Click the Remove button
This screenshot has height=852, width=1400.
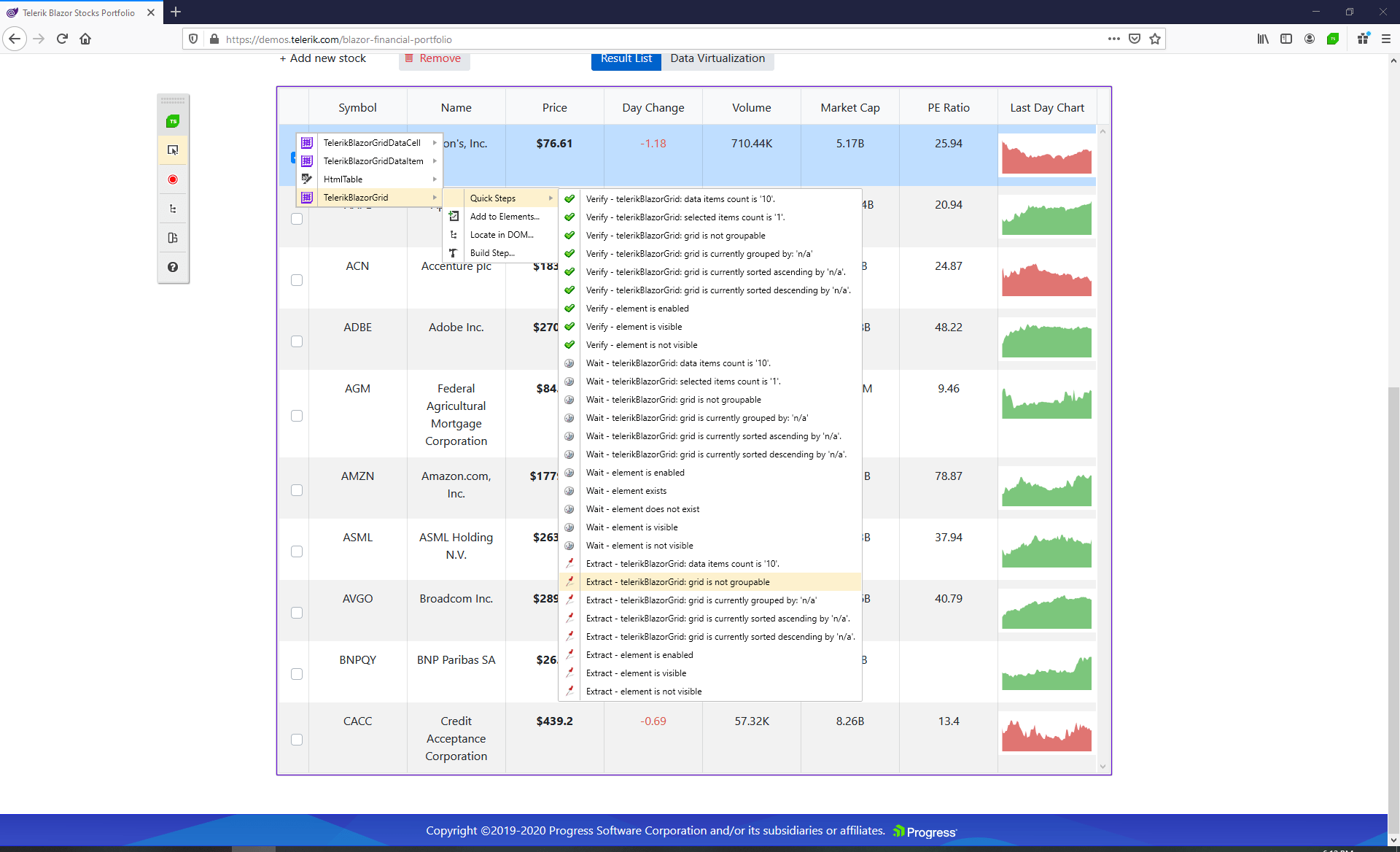[434, 59]
